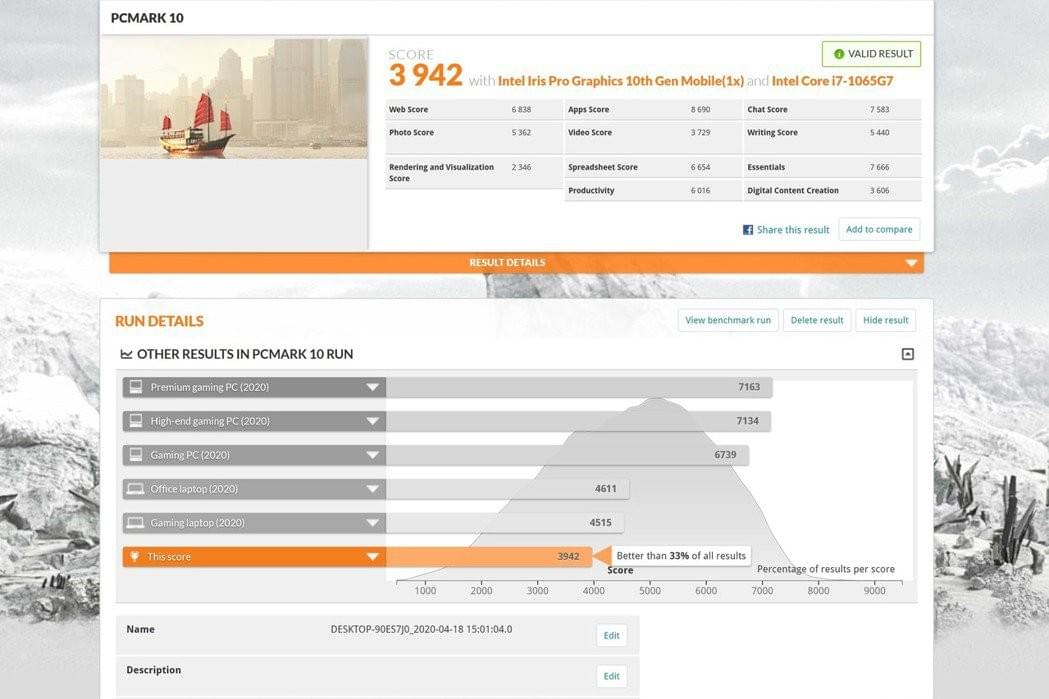
Task: Click the sailing ship benchmark thumbnail
Action: [234, 98]
